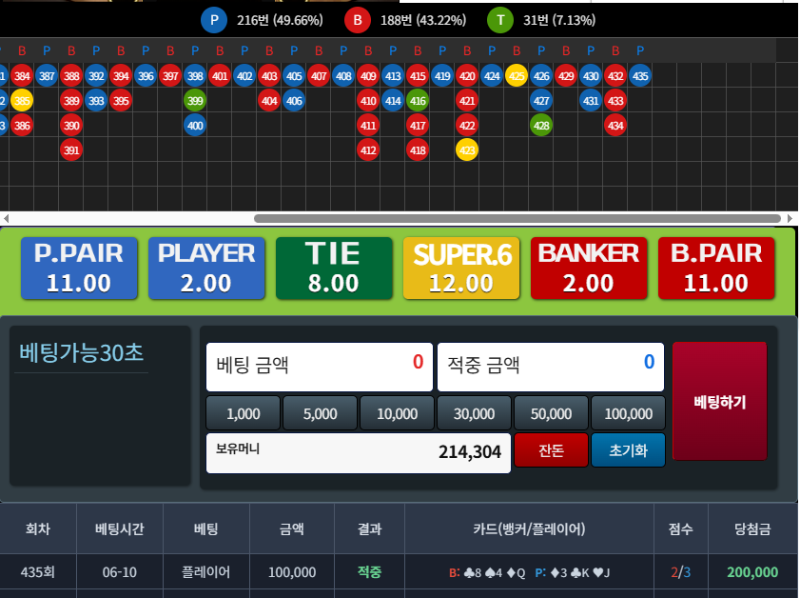Click the scrollbar right arrow
This screenshot has width=800, height=598.
(791, 218)
